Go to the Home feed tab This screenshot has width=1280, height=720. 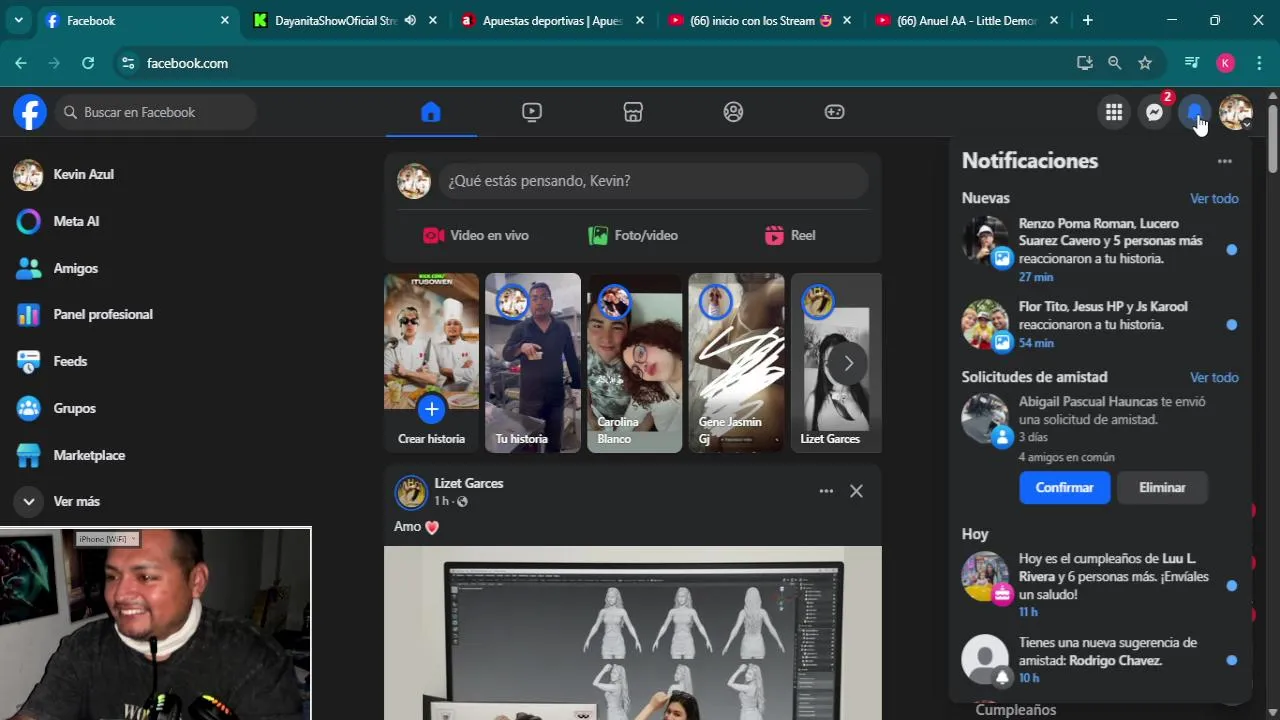(431, 112)
